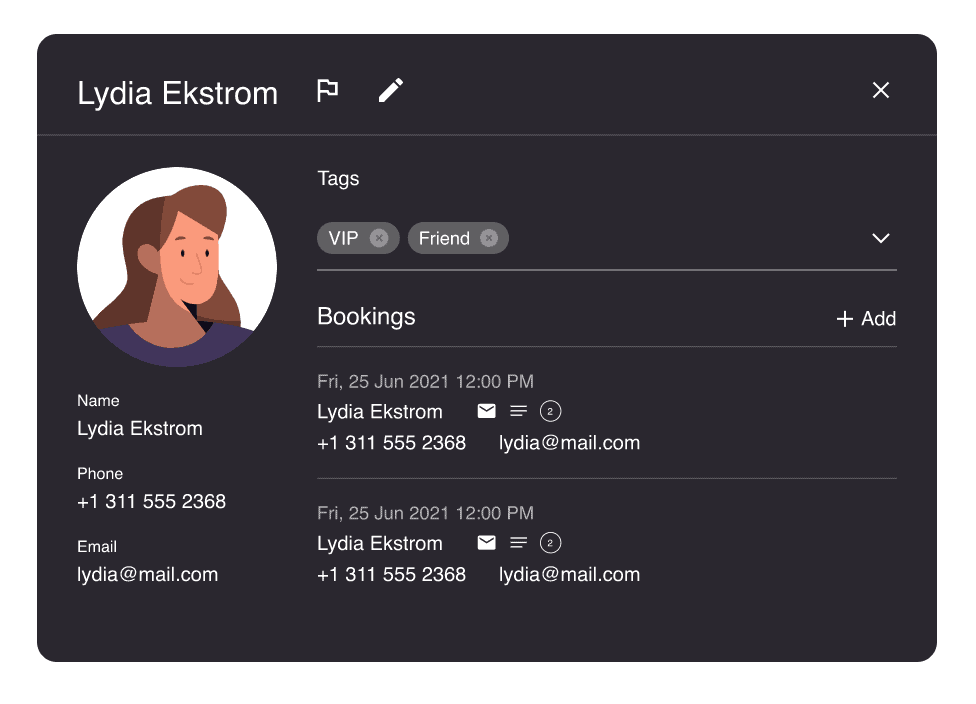The width and height of the screenshot is (976, 704).
Task: Open notes icon on first booking
Action: click(x=518, y=411)
